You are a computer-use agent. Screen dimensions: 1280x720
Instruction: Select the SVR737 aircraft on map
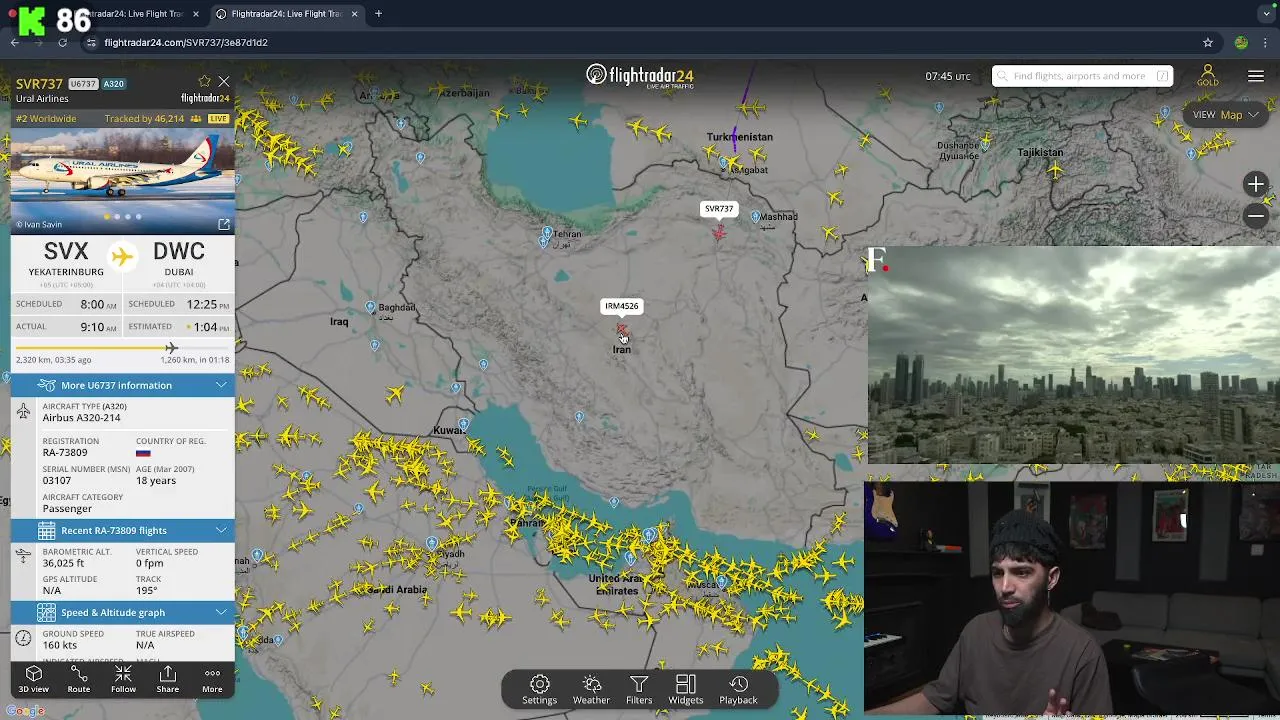point(719,232)
